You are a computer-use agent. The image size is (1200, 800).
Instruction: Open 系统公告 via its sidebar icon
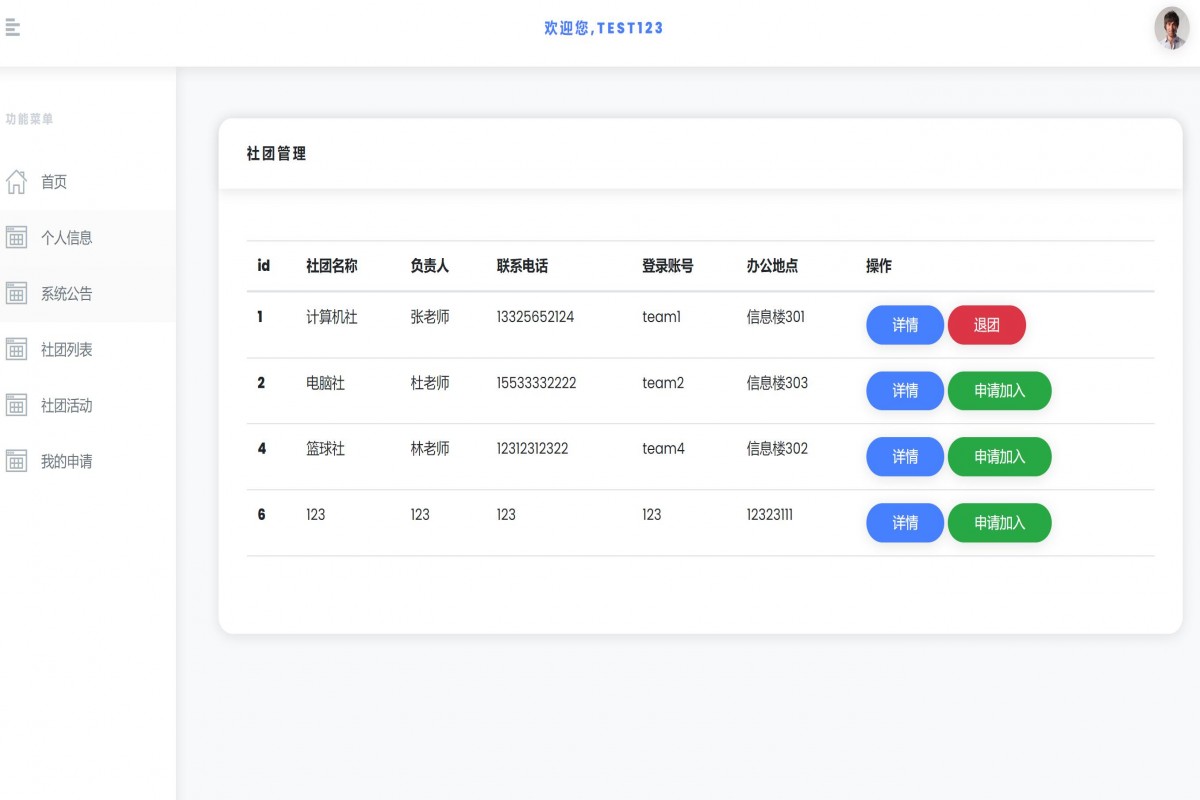tap(15, 293)
